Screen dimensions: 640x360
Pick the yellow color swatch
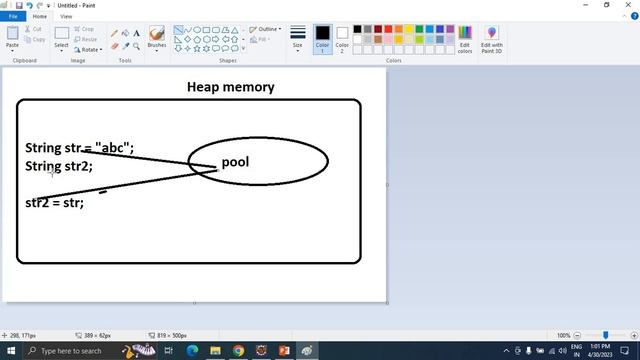(409, 29)
